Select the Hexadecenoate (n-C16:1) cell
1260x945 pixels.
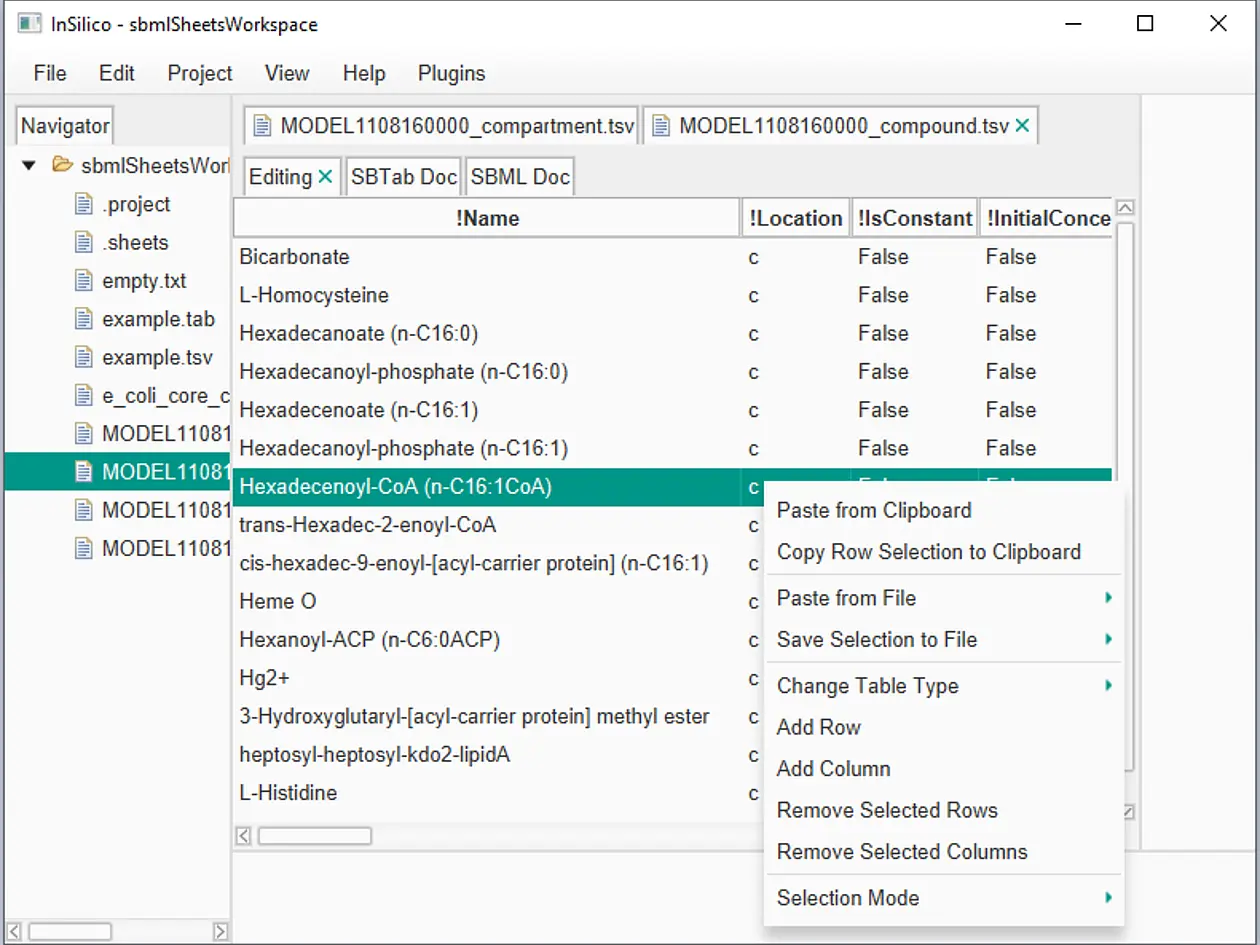pos(486,410)
